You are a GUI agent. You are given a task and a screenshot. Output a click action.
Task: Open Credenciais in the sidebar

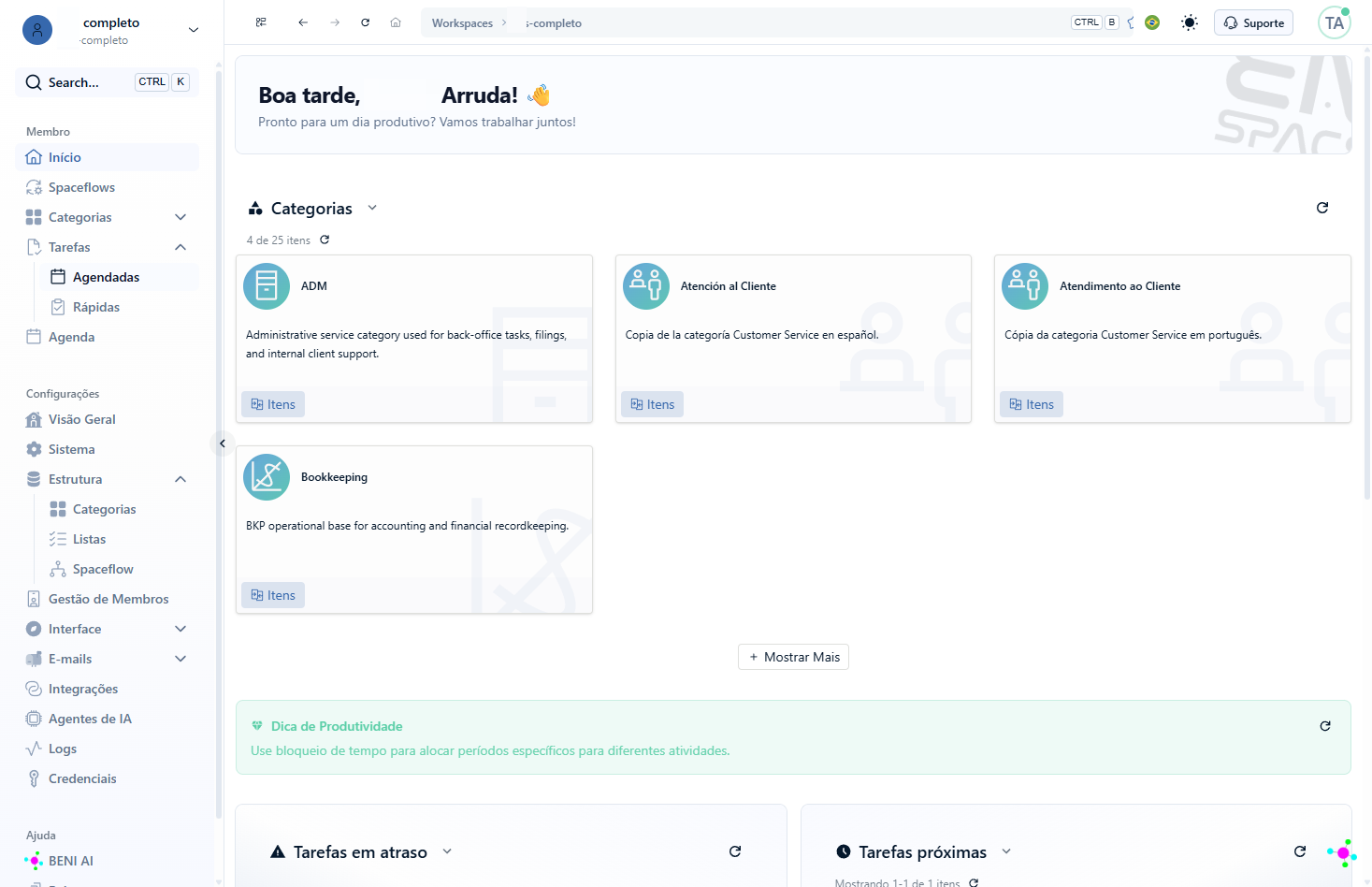[x=107, y=778]
